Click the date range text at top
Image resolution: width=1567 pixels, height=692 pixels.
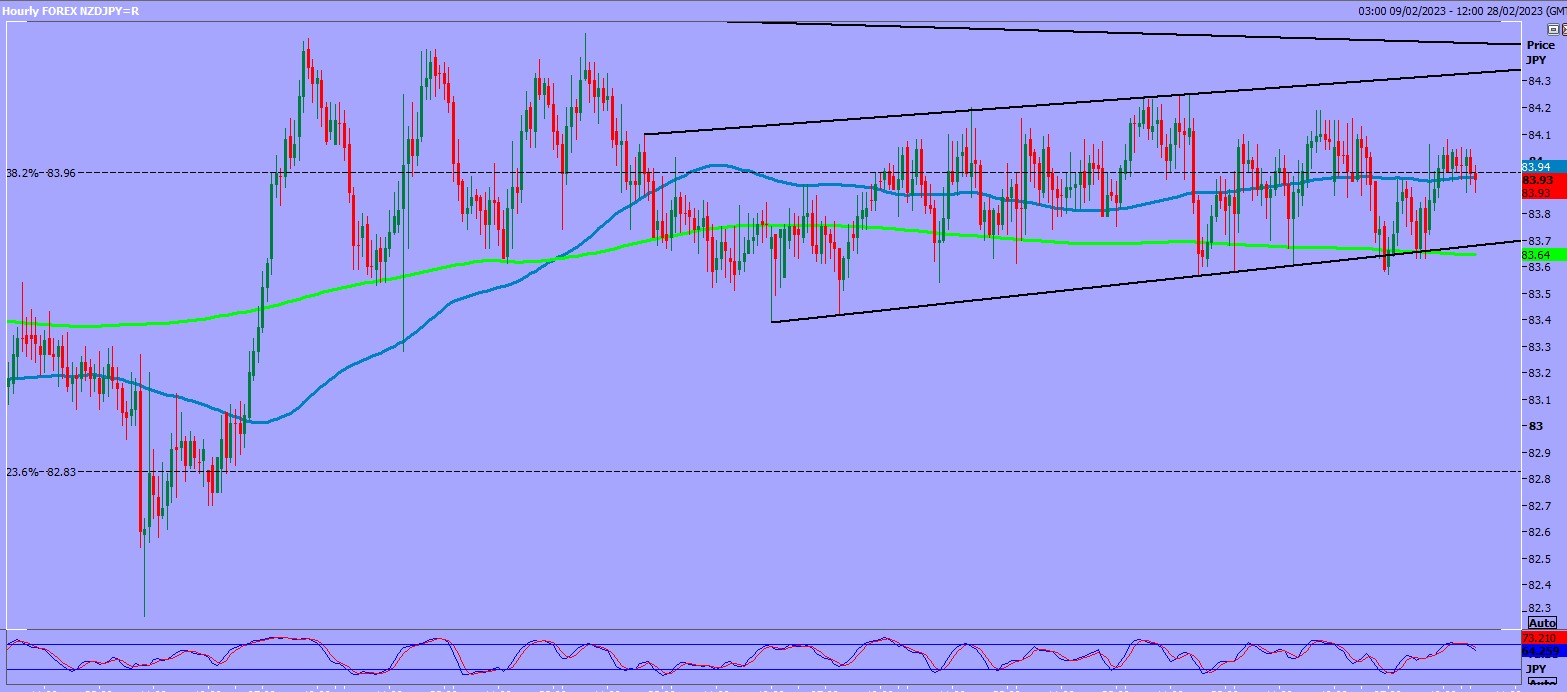(1448, 11)
